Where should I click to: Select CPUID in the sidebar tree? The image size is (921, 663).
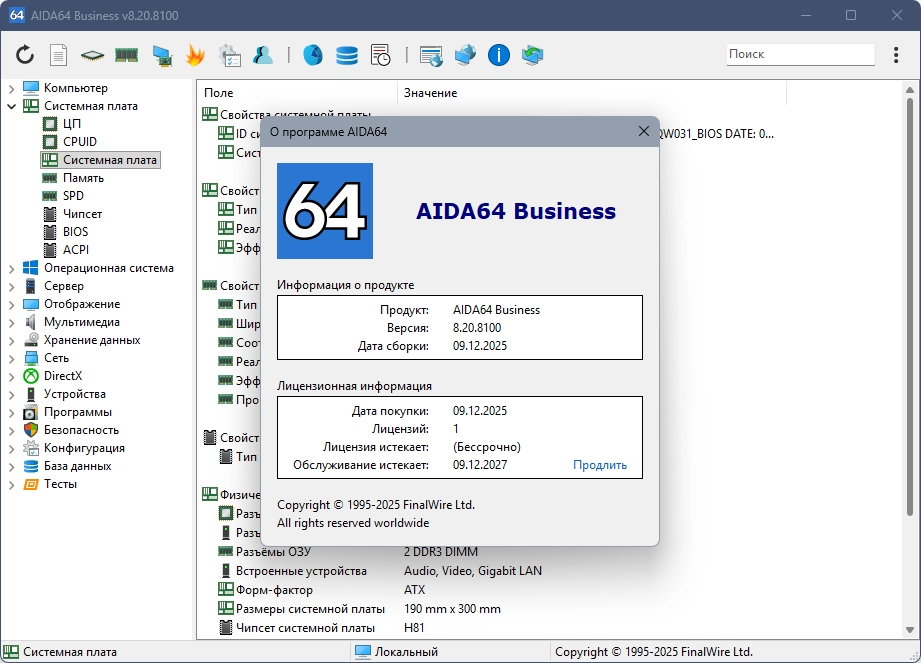click(x=80, y=142)
